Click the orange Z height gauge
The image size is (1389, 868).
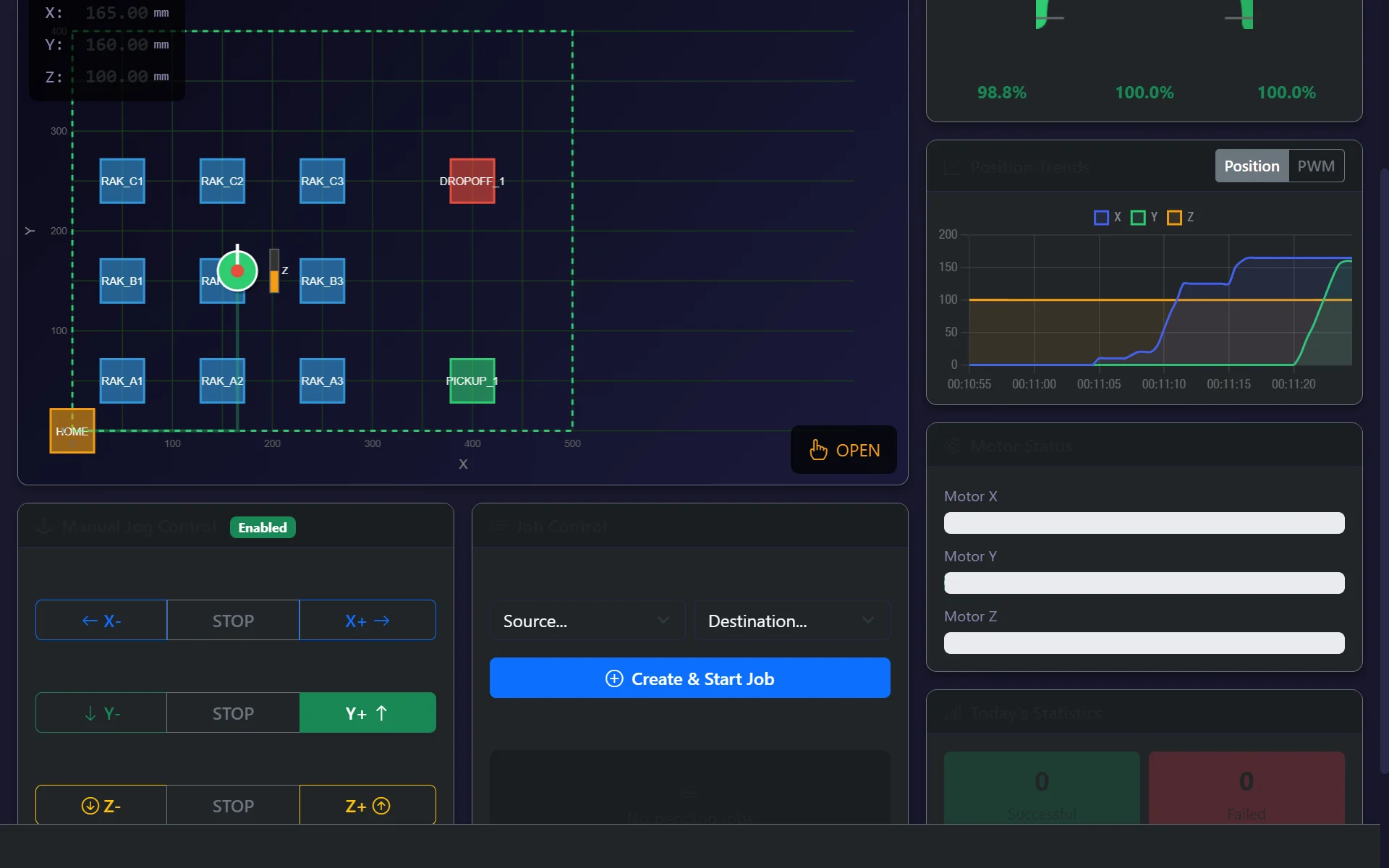click(x=274, y=271)
